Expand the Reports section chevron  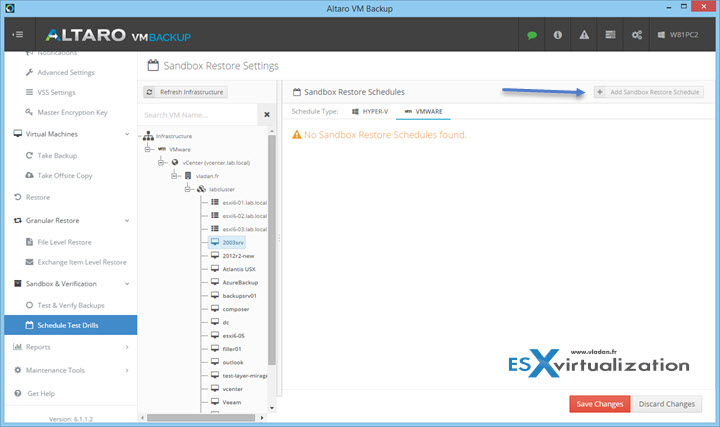pyautogui.click(x=127, y=347)
